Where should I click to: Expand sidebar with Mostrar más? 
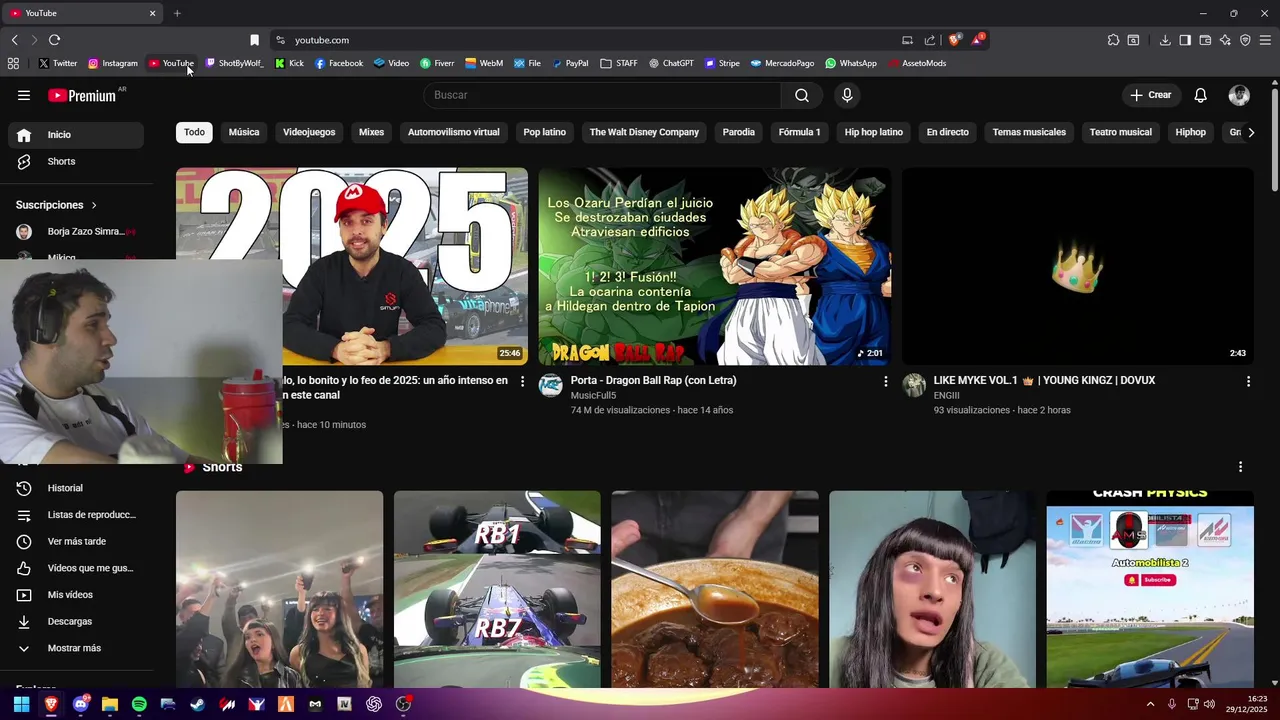tap(76, 648)
